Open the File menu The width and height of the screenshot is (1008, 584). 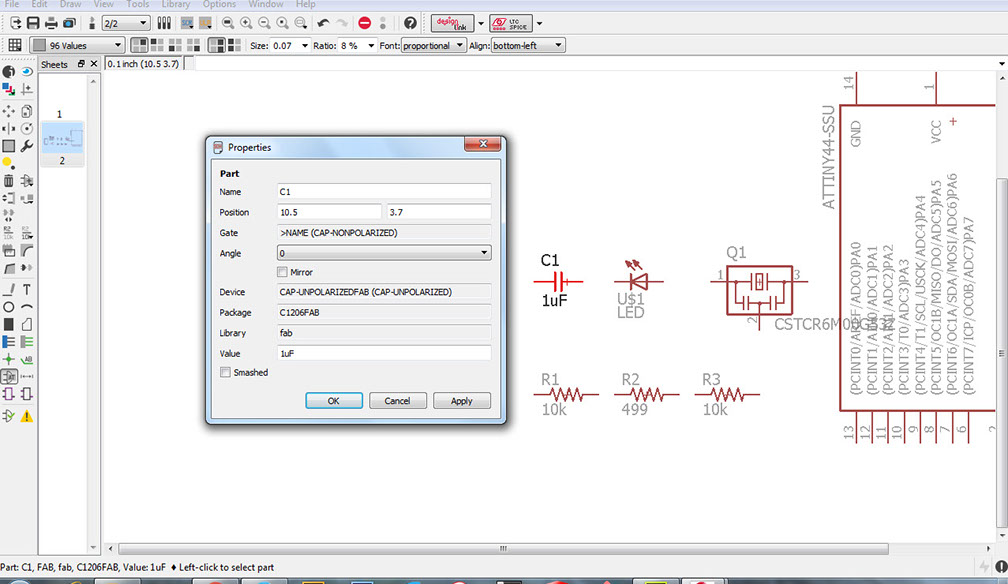(x=12, y=4)
